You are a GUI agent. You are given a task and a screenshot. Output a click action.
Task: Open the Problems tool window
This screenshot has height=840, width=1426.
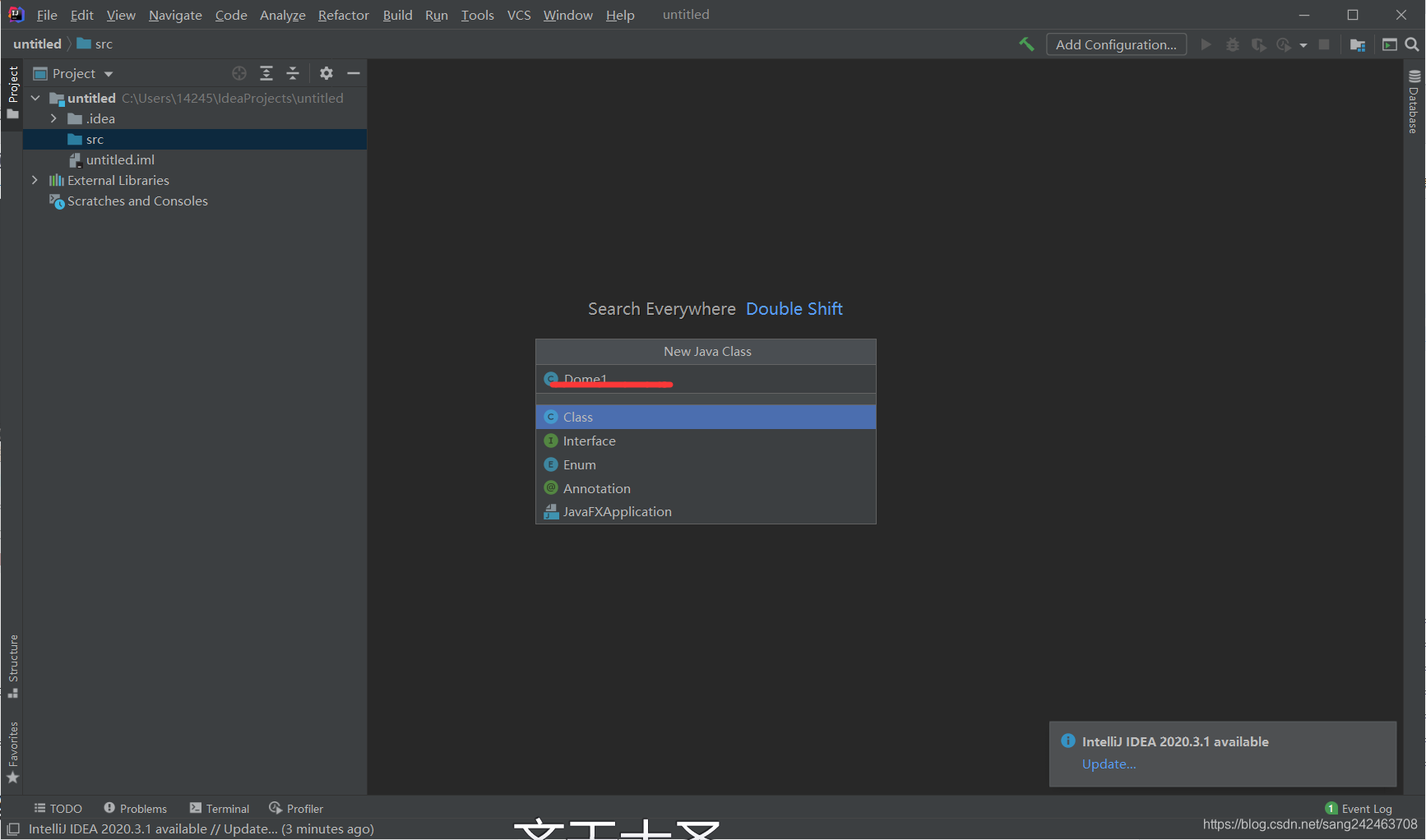pos(136,809)
